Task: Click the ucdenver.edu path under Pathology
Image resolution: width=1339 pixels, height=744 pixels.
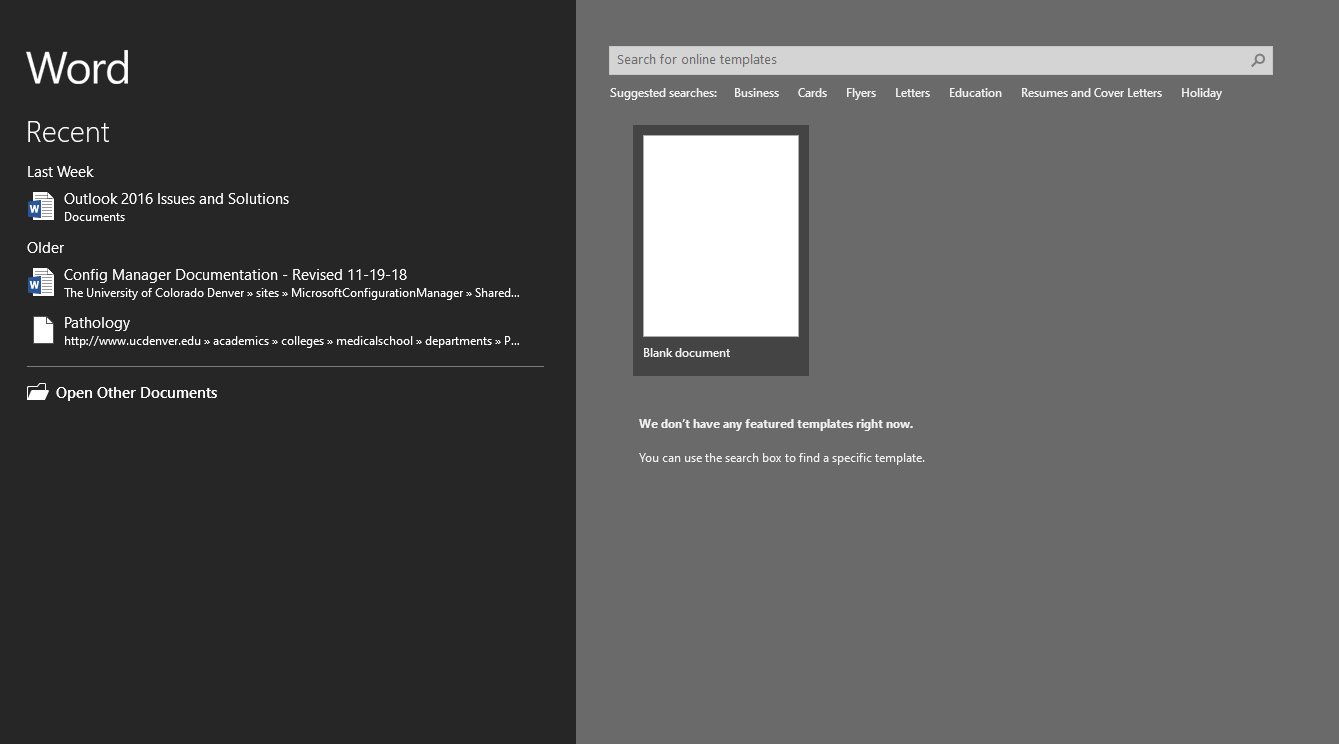Action: point(292,341)
